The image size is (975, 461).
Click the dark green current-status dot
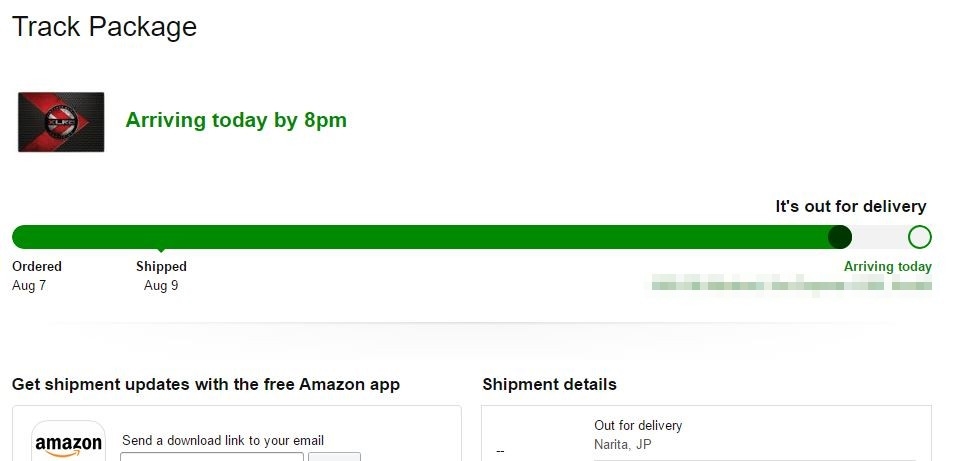pyautogui.click(x=840, y=237)
